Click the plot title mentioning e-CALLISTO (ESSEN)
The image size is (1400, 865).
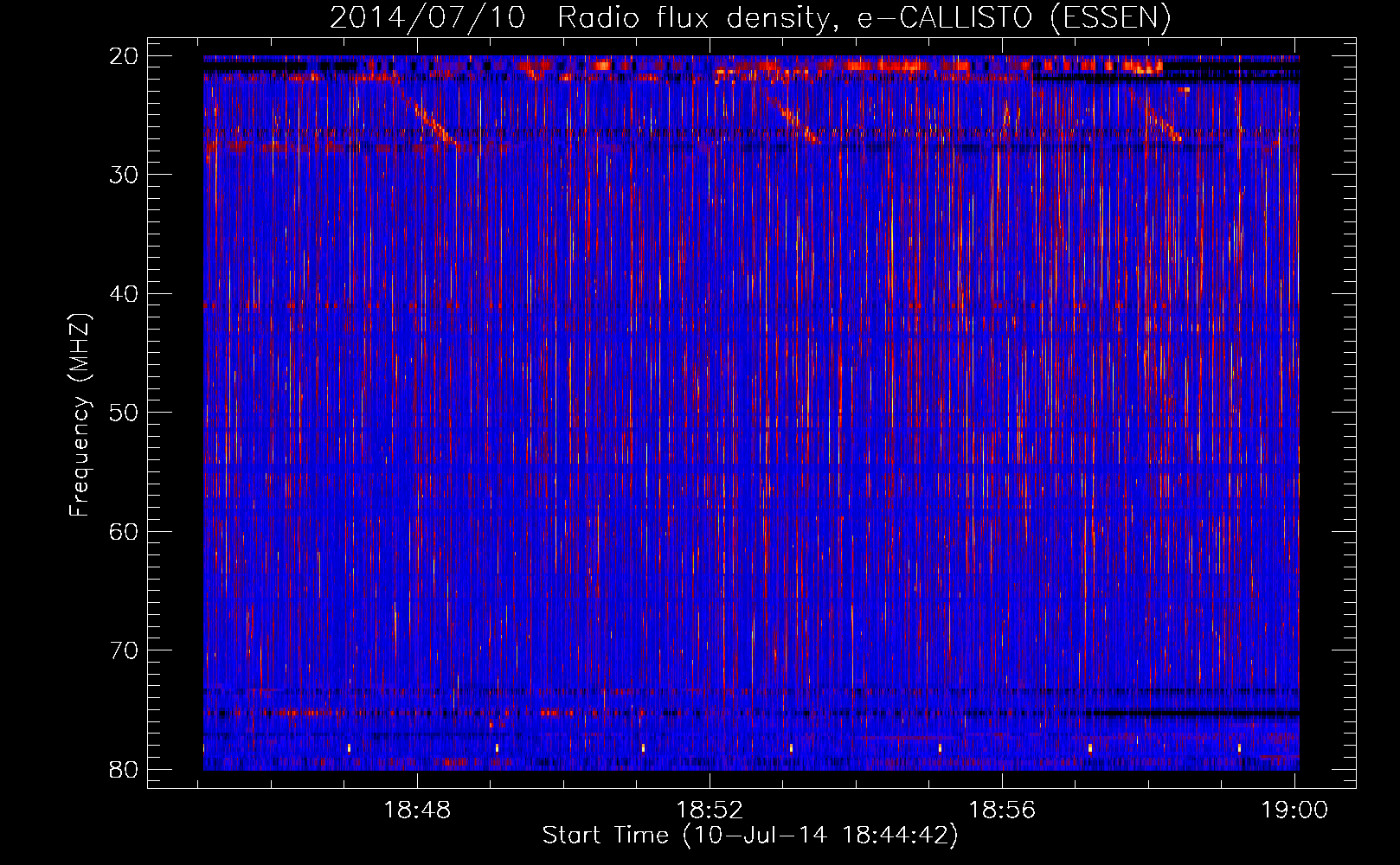750,17
